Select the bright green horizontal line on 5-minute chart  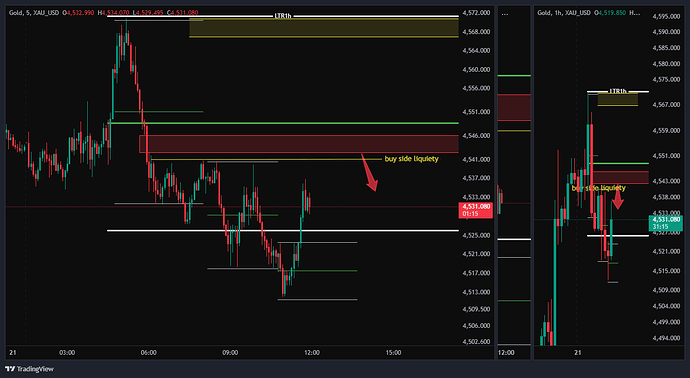[x=284, y=123]
